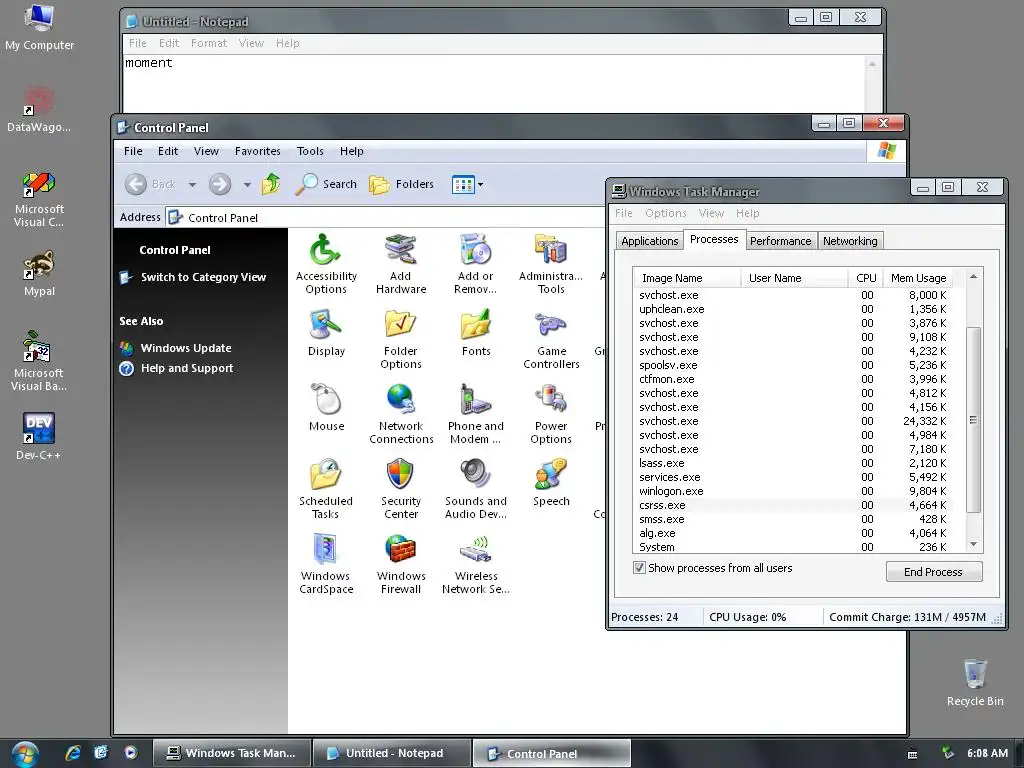Open the Mypal desktop shortcut
This screenshot has height=768, width=1024.
[39, 273]
